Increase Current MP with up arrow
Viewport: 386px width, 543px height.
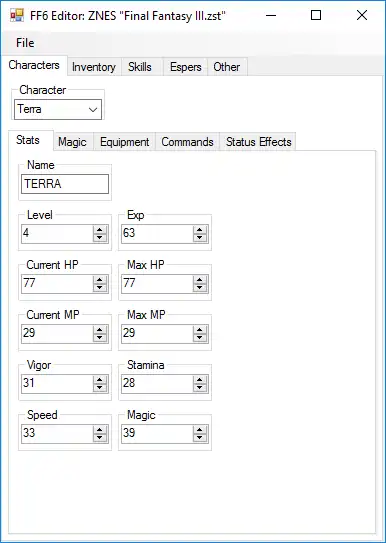[x=100, y=329]
